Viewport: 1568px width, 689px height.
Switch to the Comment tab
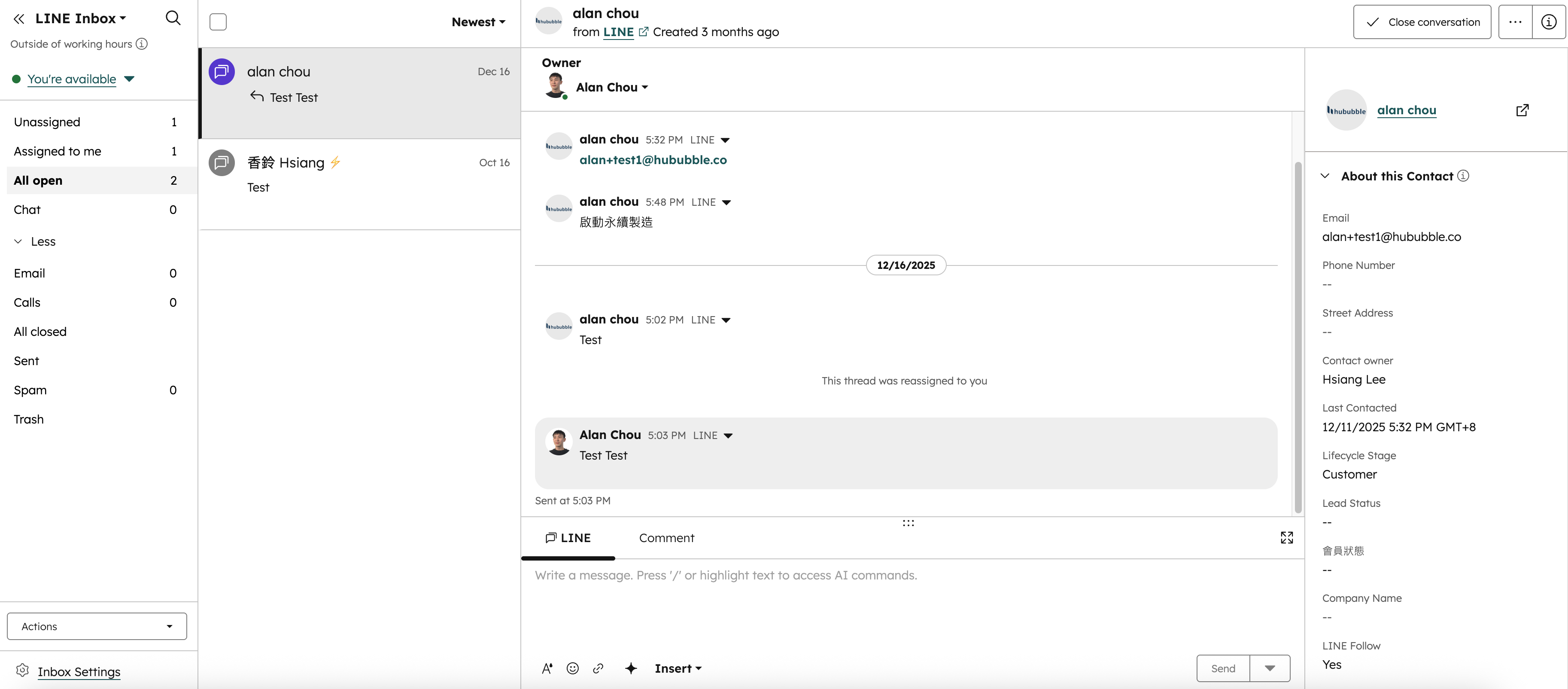[666, 538]
